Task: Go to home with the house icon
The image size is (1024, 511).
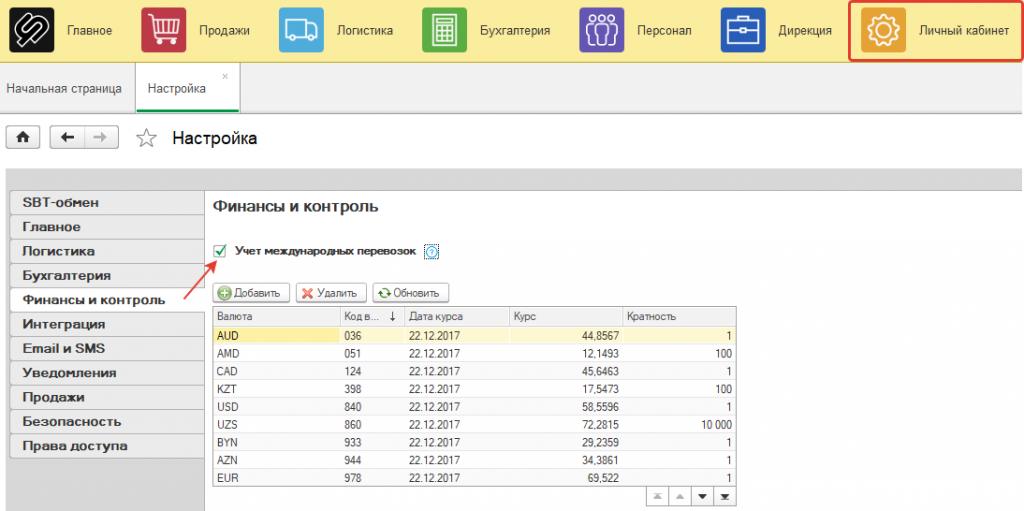Action: (x=23, y=138)
